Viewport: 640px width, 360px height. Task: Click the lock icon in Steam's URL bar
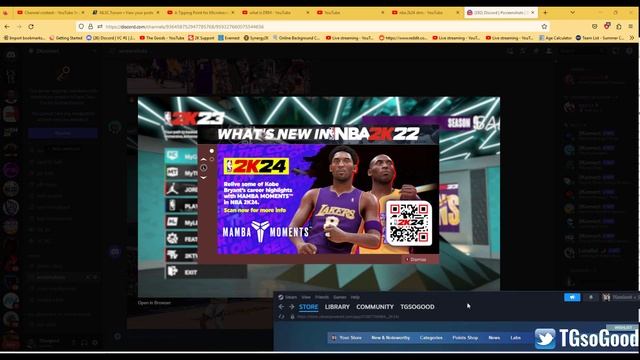[x=292, y=317]
